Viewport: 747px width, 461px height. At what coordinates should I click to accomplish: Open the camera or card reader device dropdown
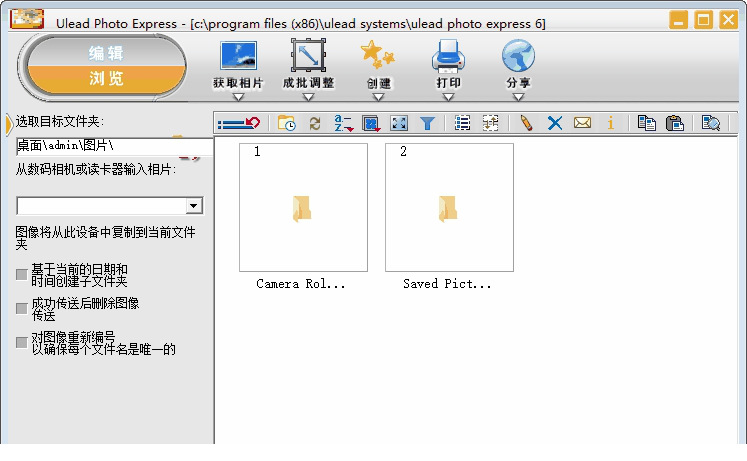(193, 206)
